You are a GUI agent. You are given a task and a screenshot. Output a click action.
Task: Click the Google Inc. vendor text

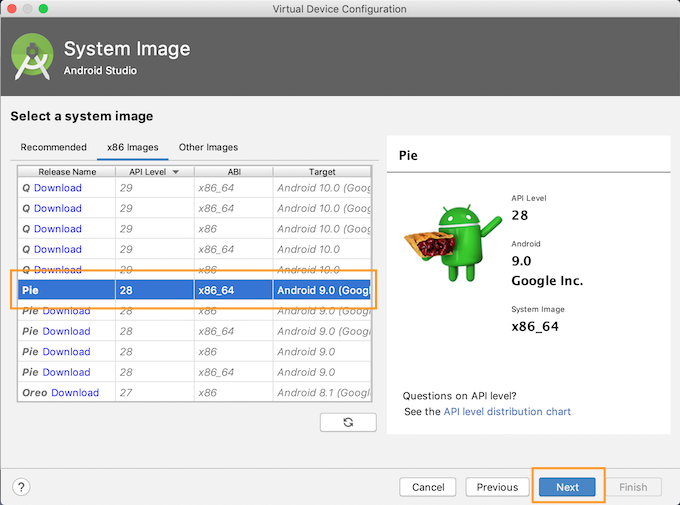[x=547, y=281]
